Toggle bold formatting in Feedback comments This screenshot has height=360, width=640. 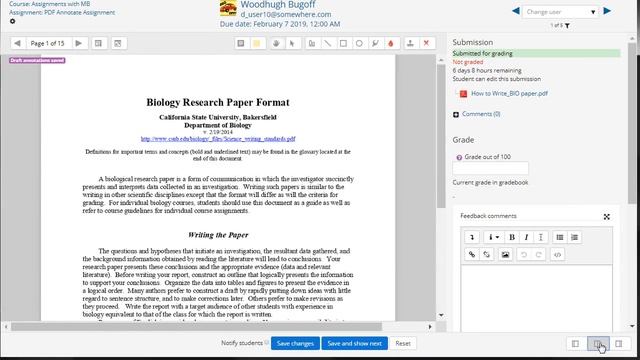point(512,237)
